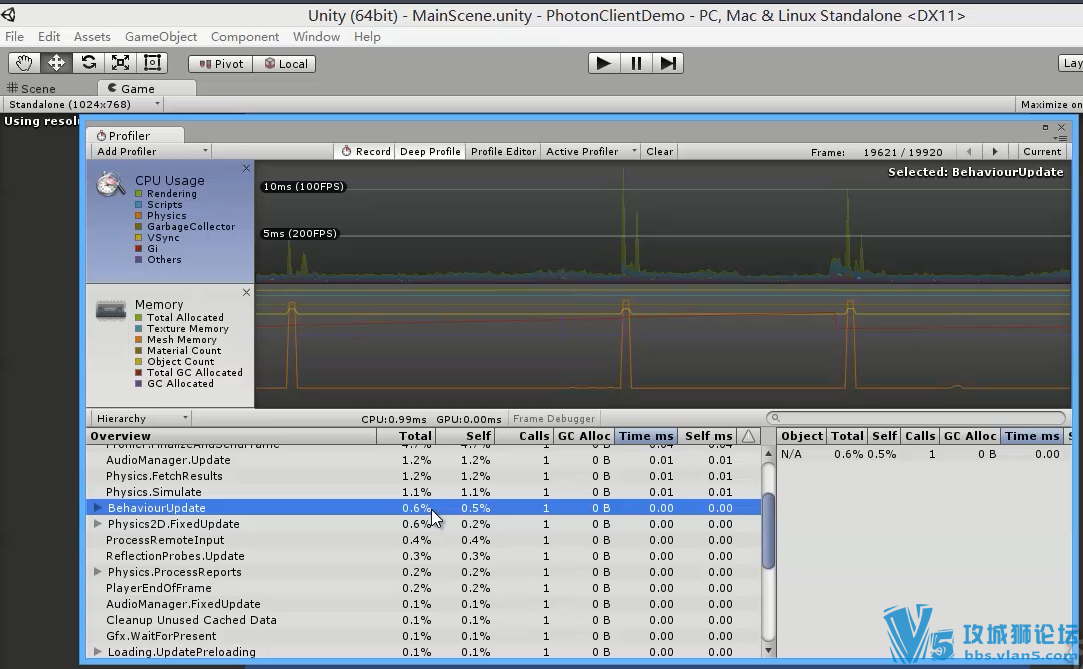Click the warning column icon

point(749,436)
